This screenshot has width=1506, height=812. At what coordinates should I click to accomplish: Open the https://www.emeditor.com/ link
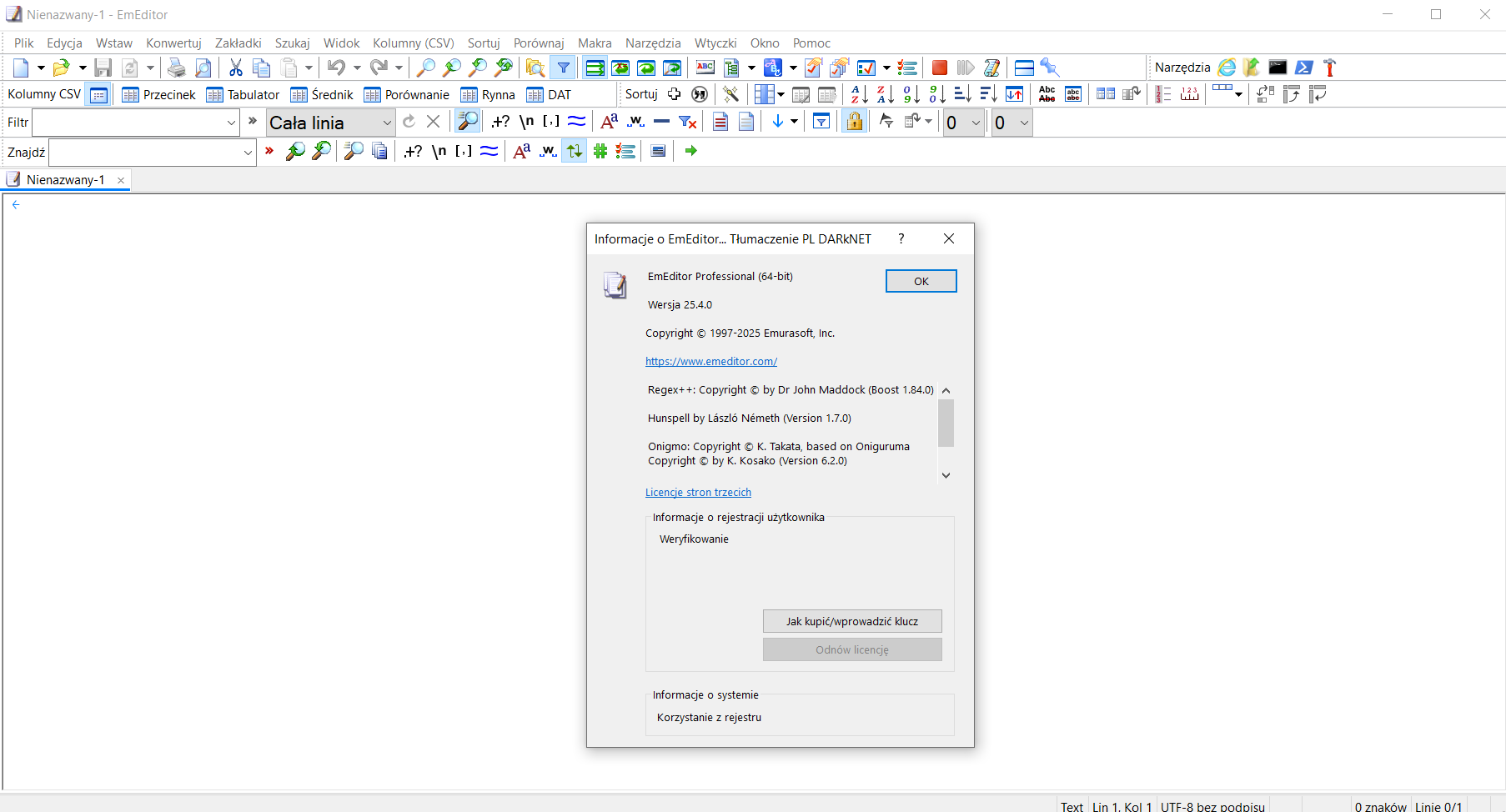(711, 361)
